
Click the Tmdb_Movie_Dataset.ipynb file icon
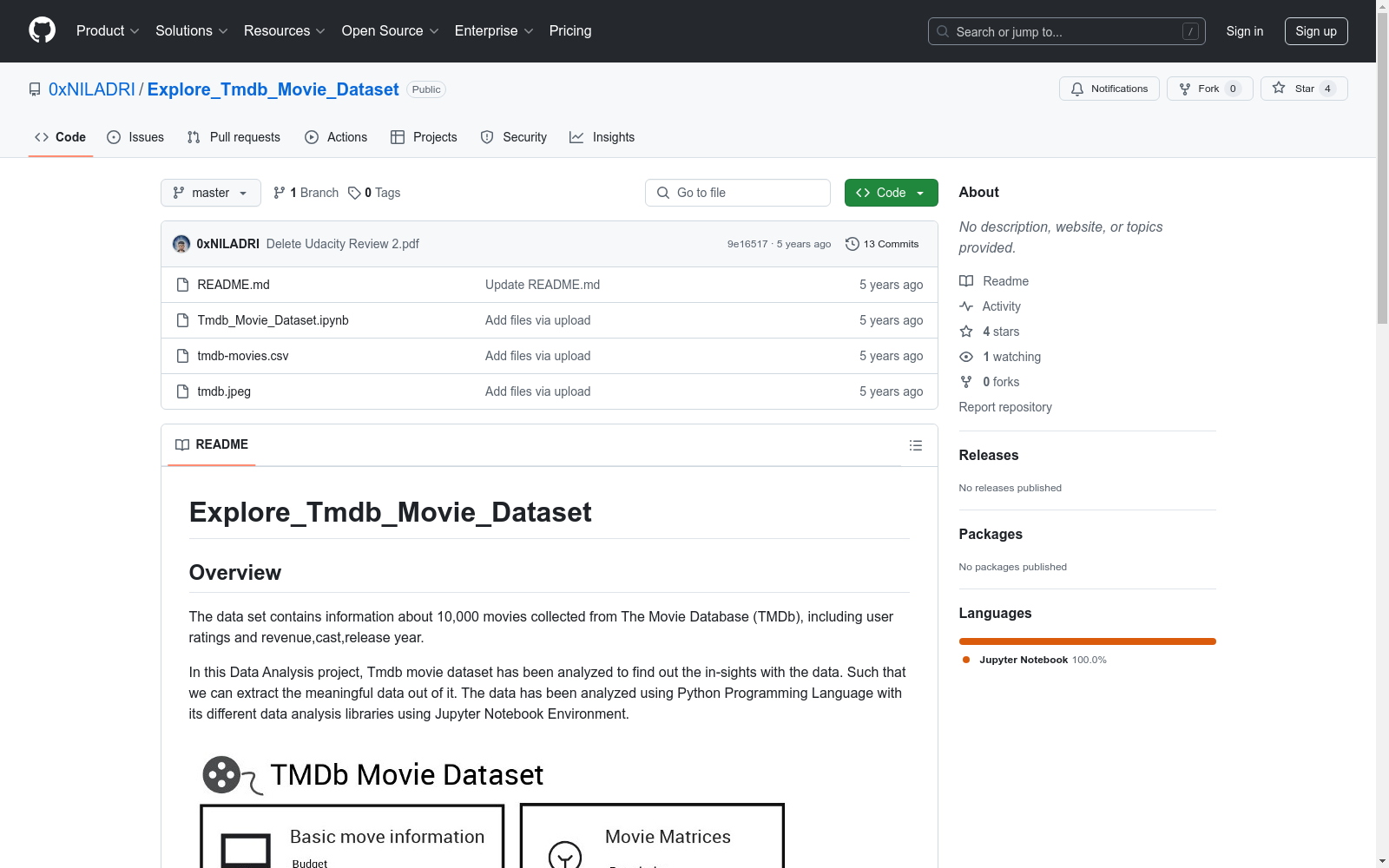click(x=182, y=320)
